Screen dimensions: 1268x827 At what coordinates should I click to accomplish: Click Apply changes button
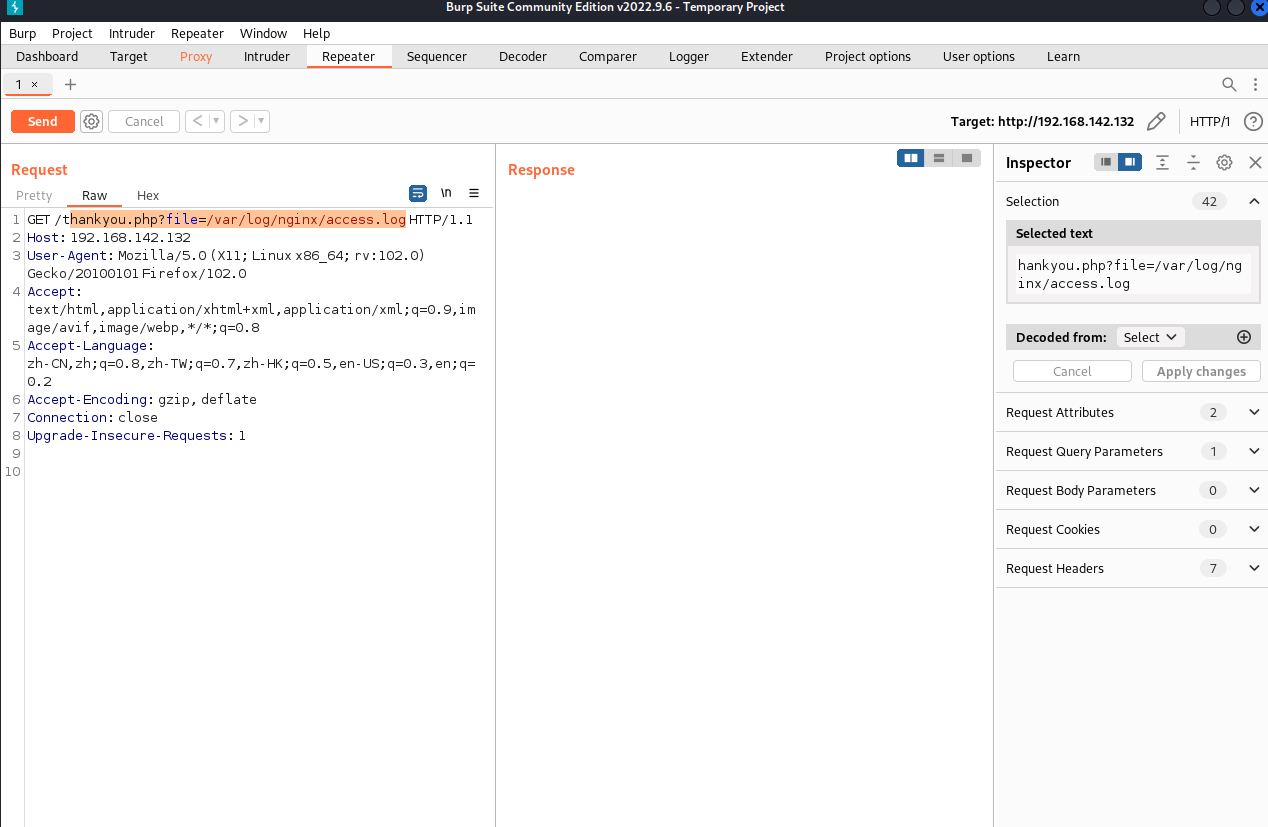1201,371
